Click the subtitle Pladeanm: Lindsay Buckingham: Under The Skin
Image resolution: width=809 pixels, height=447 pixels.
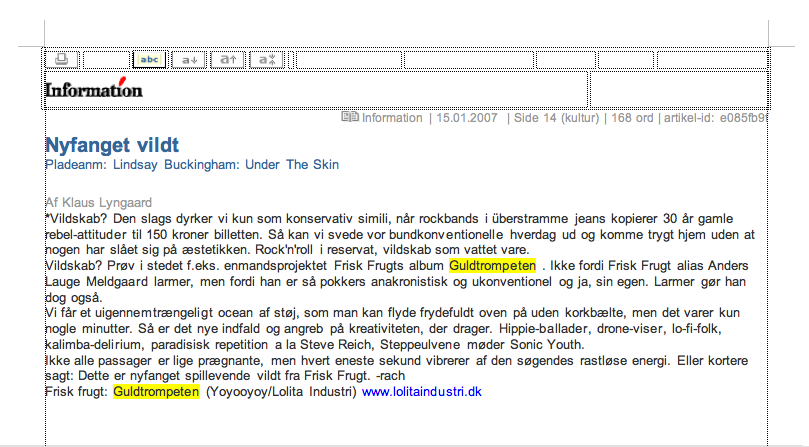click(192, 165)
